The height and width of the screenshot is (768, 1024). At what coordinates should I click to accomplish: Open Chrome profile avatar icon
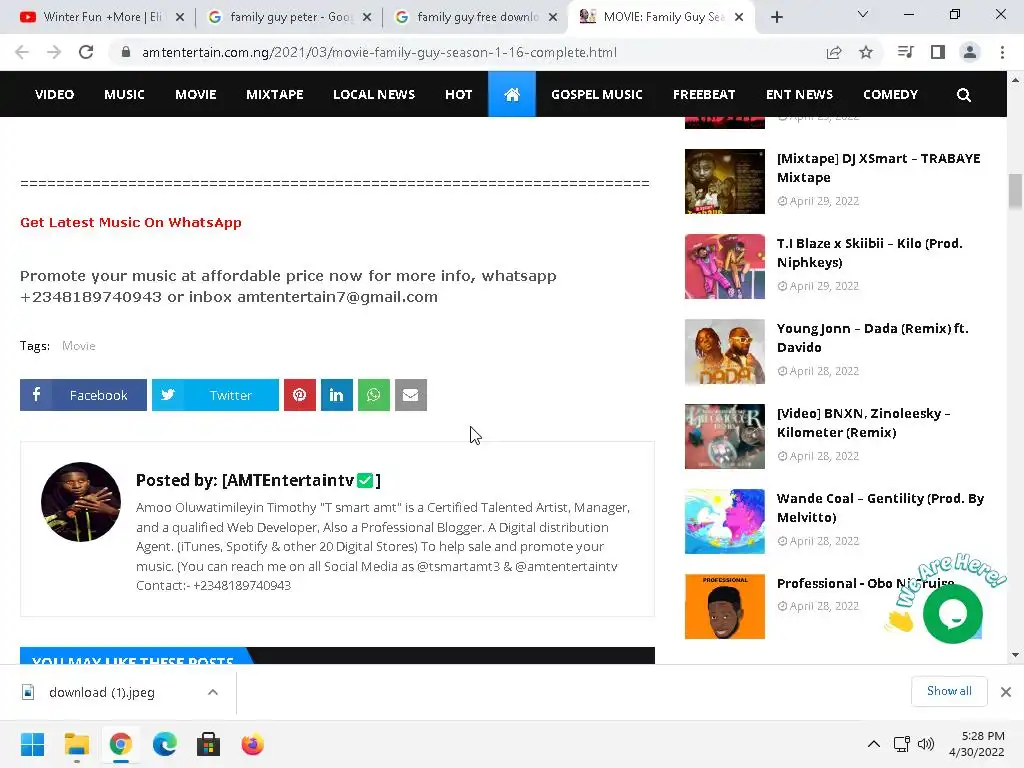click(970, 52)
